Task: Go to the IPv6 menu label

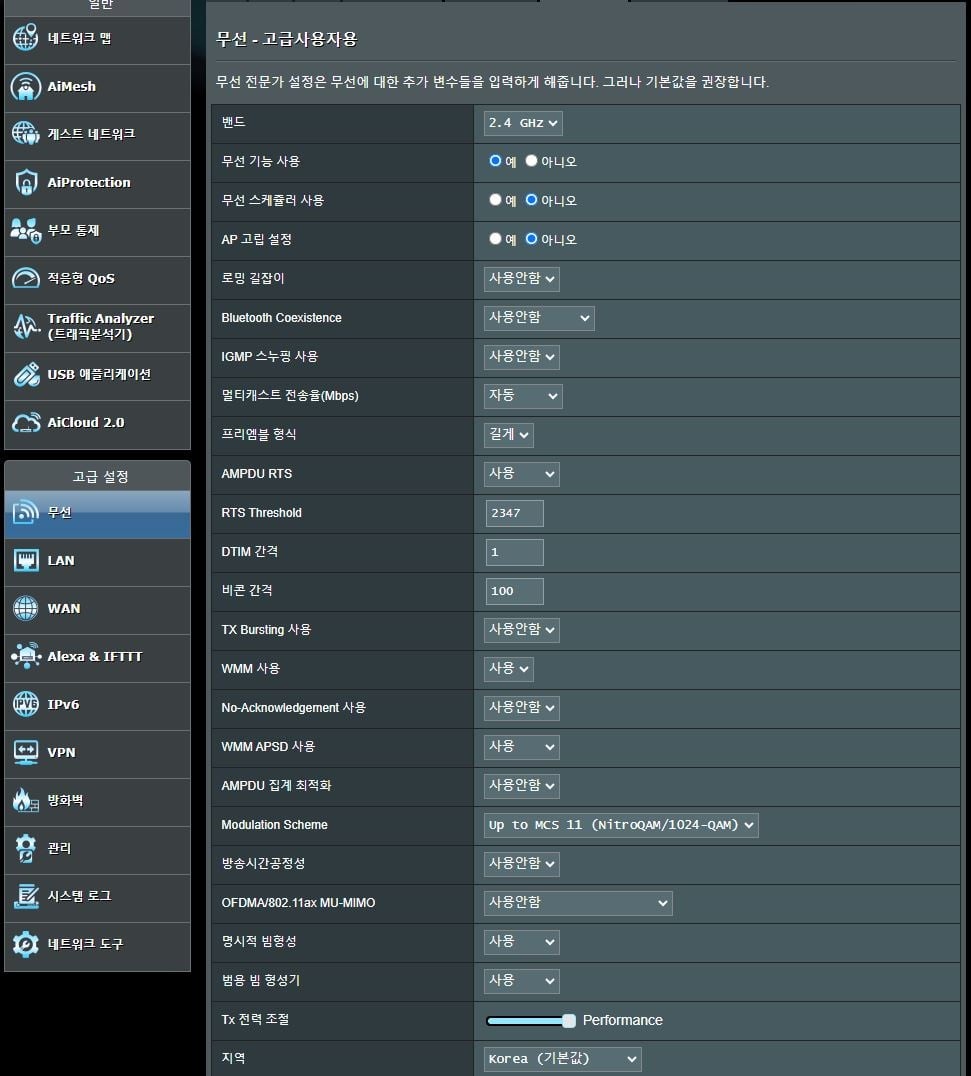Action: (x=63, y=705)
